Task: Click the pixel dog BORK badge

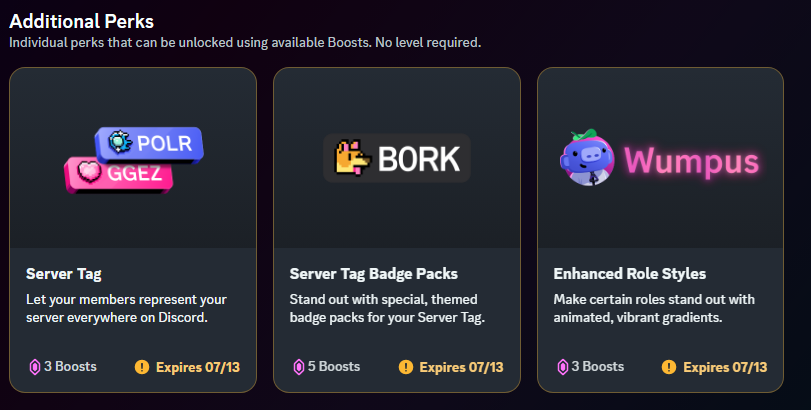Action: 397,158
